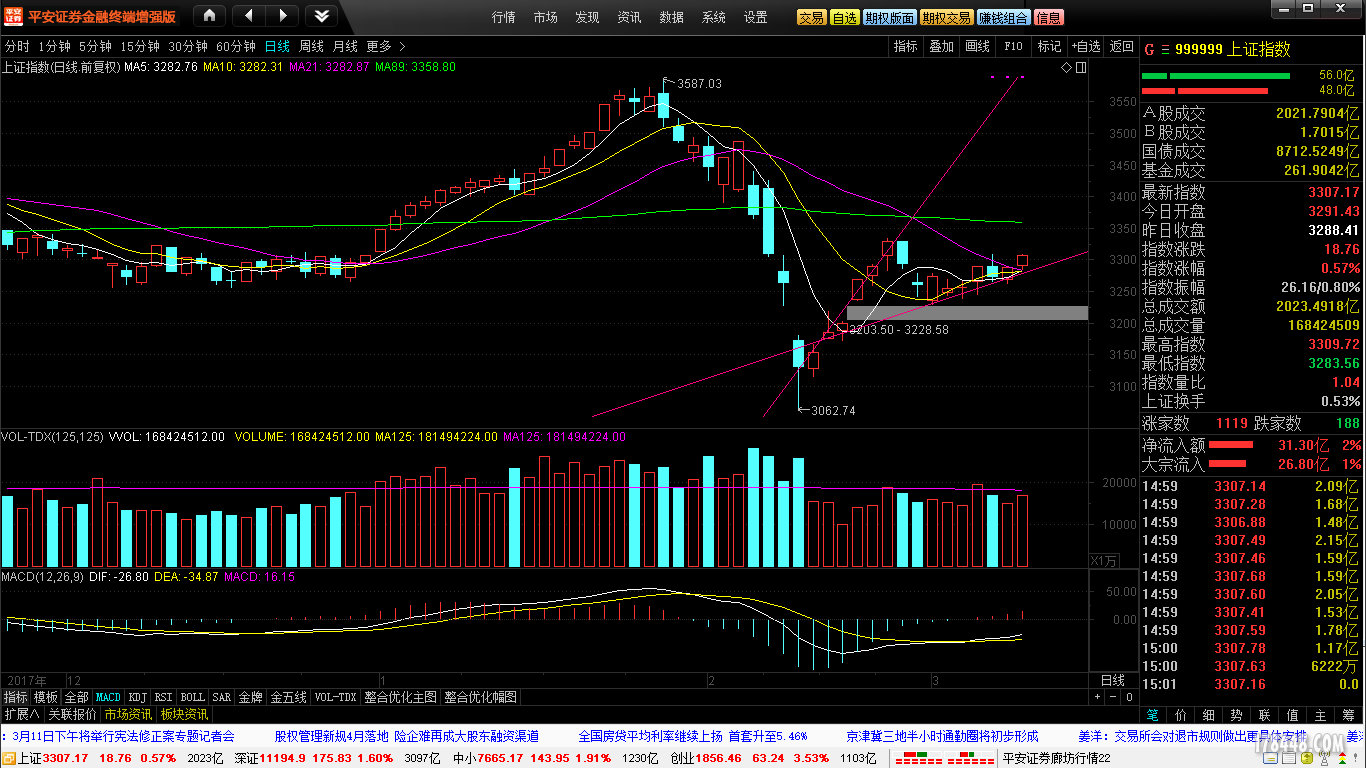Viewport: 1366px width, 768px height.
Task: Click the Ping An Securities logo
Action: click(12, 16)
